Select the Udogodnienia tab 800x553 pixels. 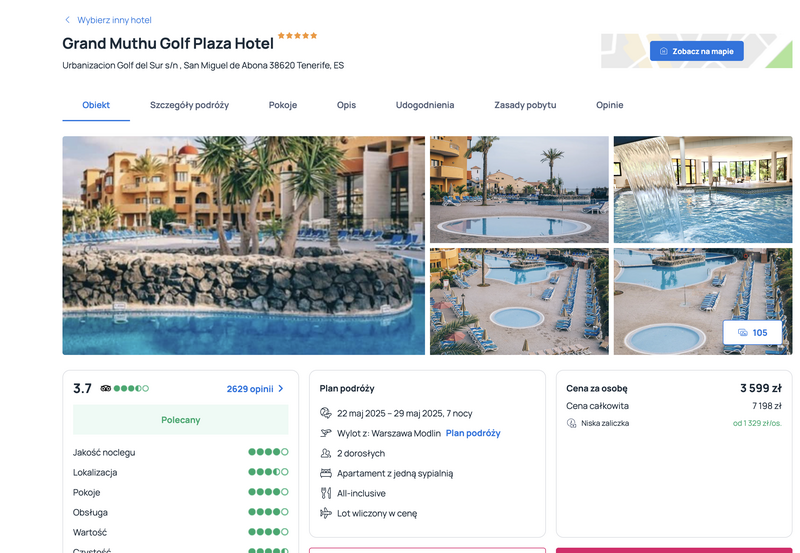click(x=425, y=105)
